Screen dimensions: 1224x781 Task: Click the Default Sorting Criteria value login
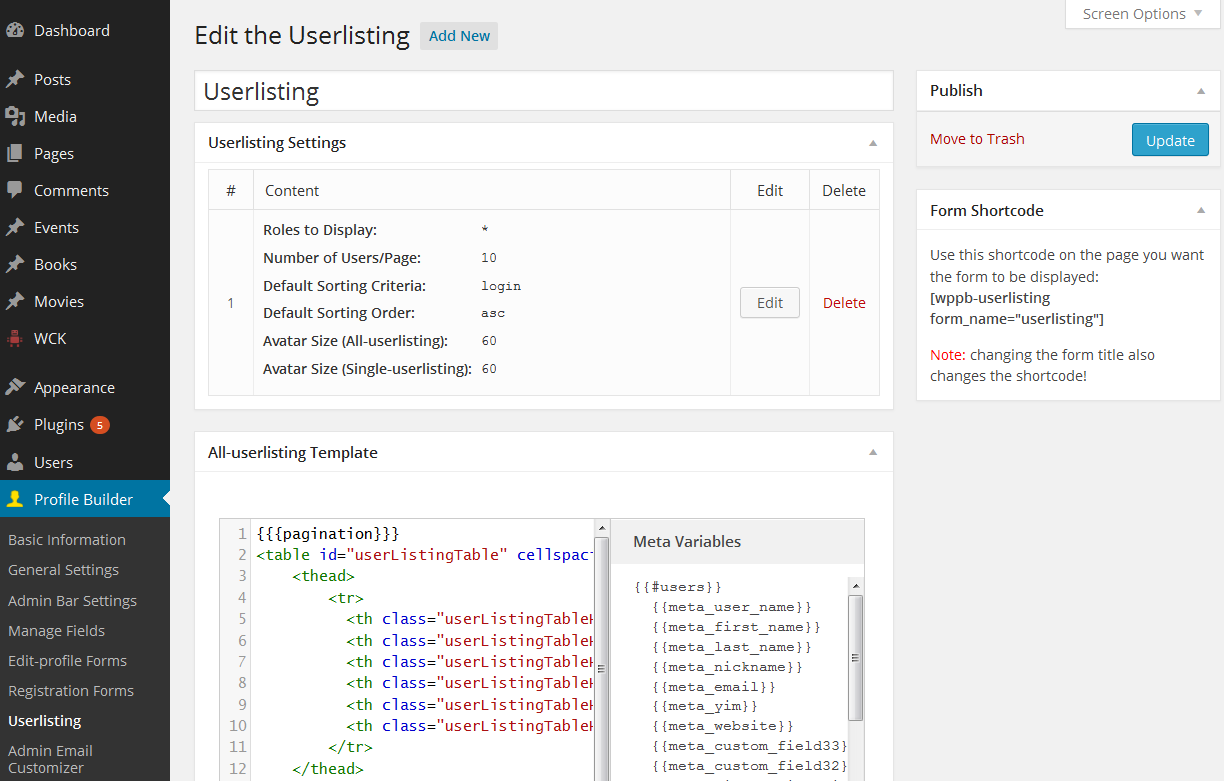pyautogui.click(x=501, y=286)
